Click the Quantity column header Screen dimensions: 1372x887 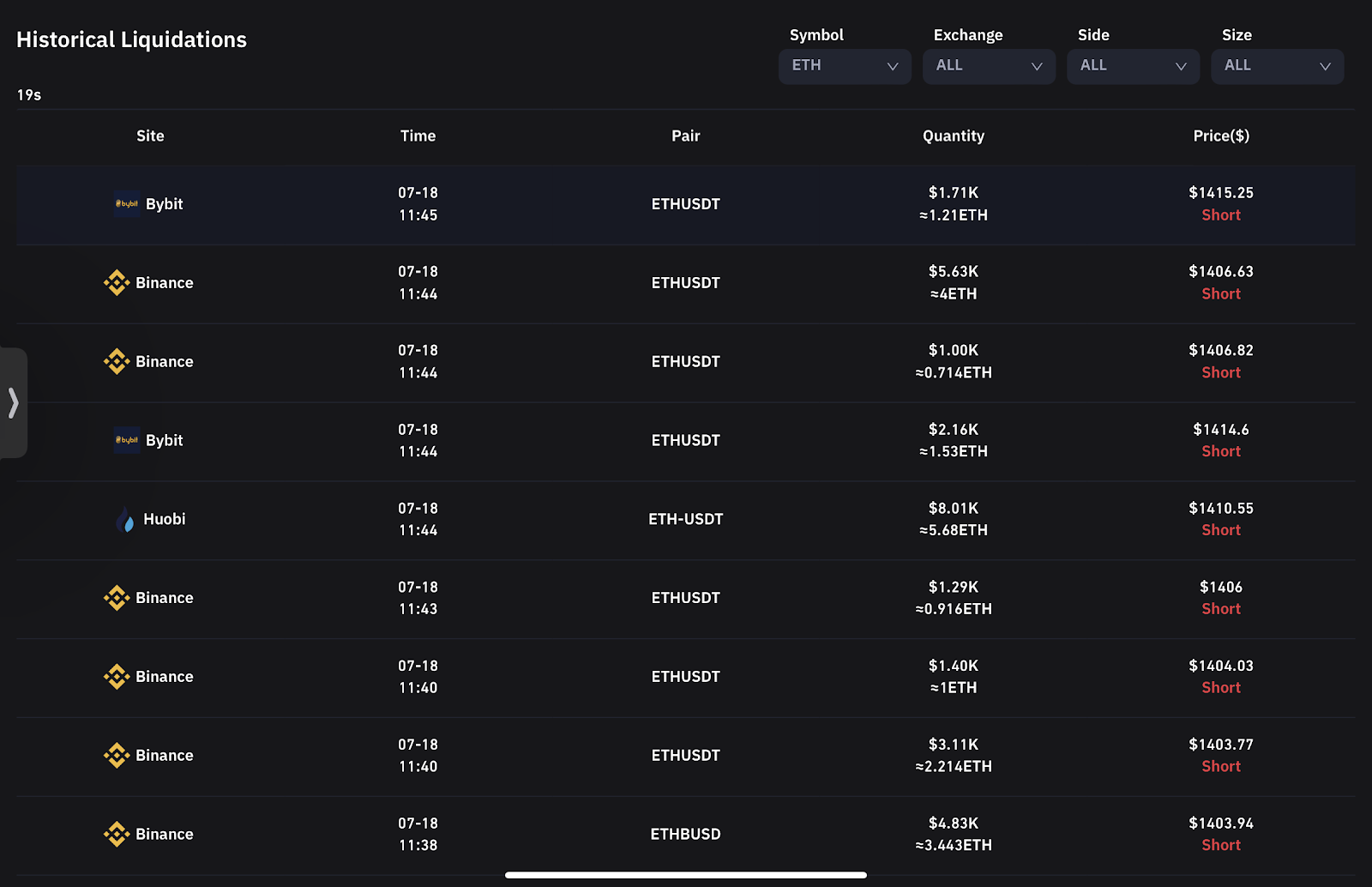(x=954, y=136)
